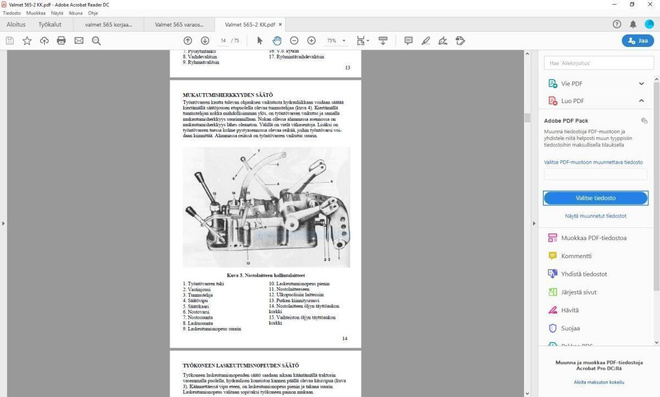The height and width of the screenshot is (397, 660).
Task: Click Valitse PDF-muotoon muunnettava tiedosto link
Action: pyautogui.click(x=593, y=162)
